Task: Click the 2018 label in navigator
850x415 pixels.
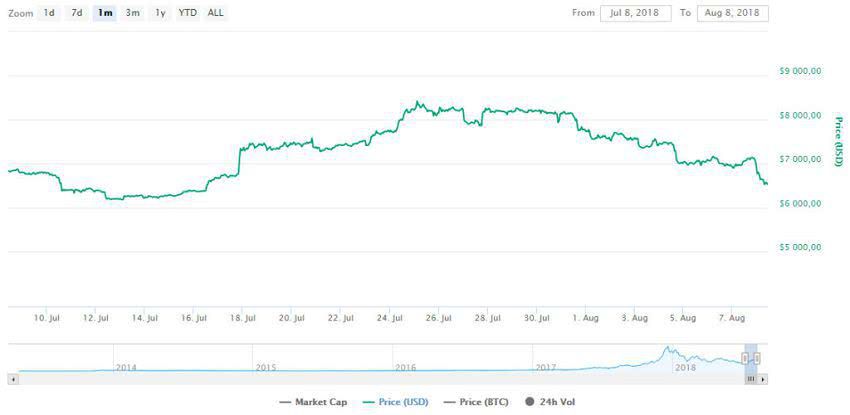Action: (x=685, y=367)
